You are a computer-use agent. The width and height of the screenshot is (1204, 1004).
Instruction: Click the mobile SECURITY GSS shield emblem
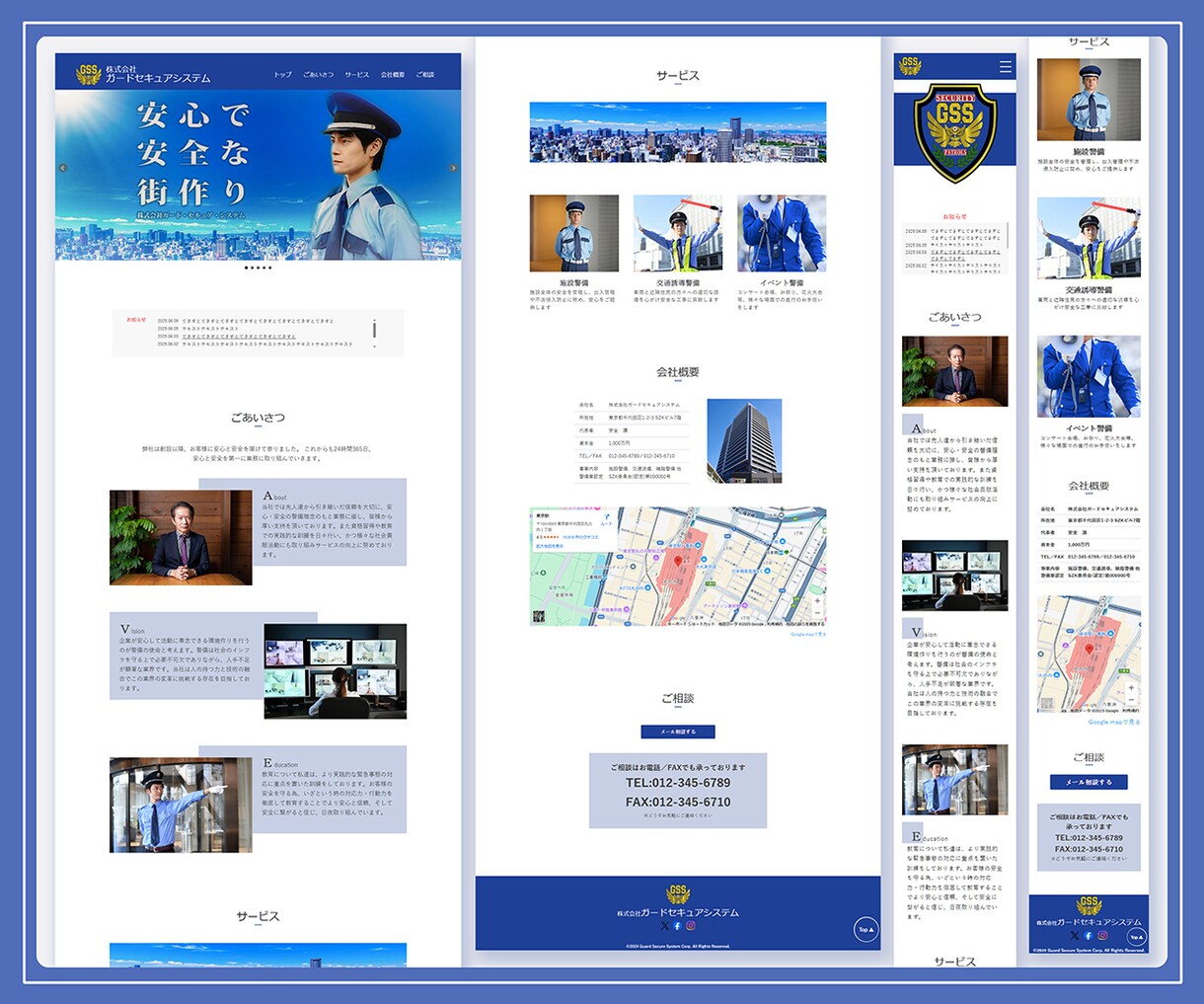[x=955, y=133]
